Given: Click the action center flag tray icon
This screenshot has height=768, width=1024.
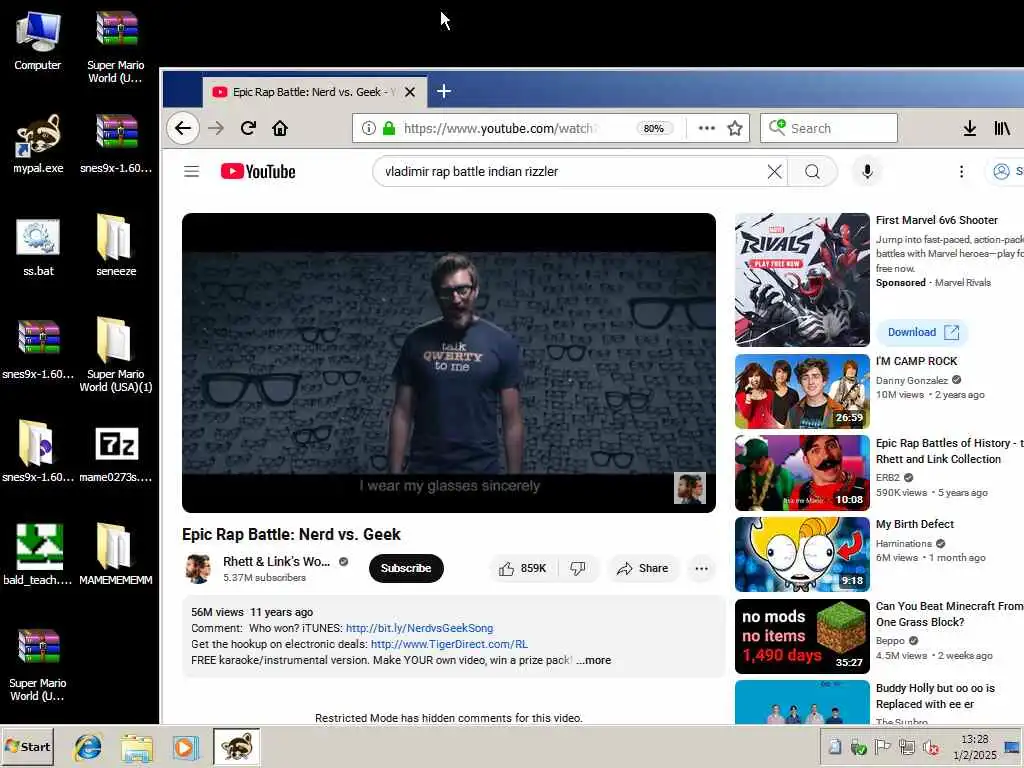Looking at the screenshot, I should (x=882, y=747).
